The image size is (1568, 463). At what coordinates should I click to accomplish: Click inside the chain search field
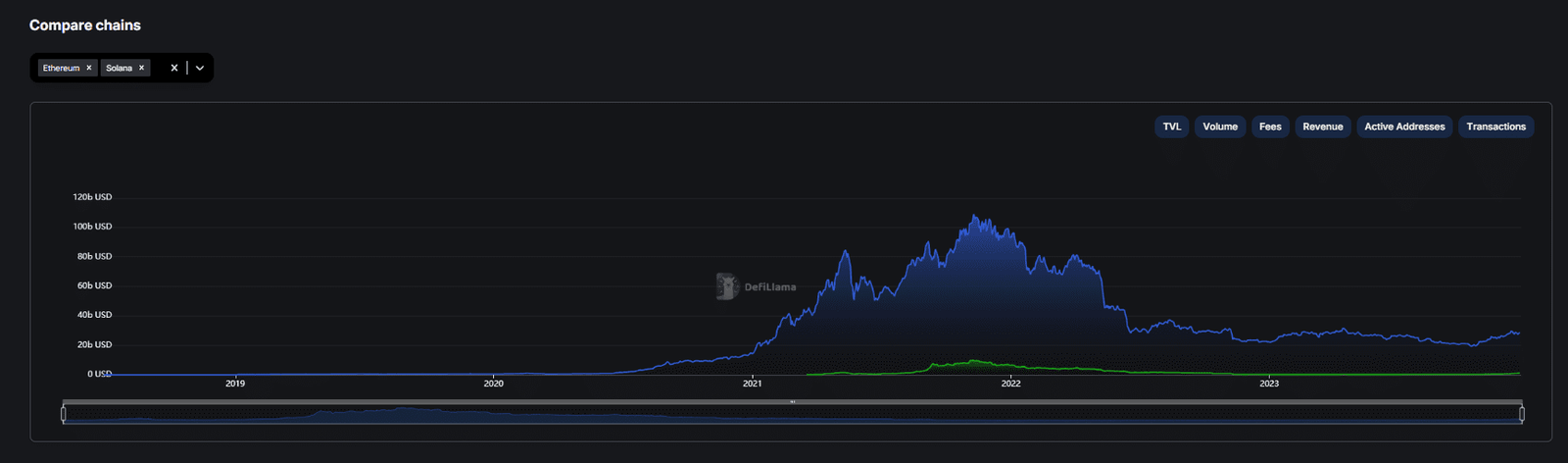[159, 68]
